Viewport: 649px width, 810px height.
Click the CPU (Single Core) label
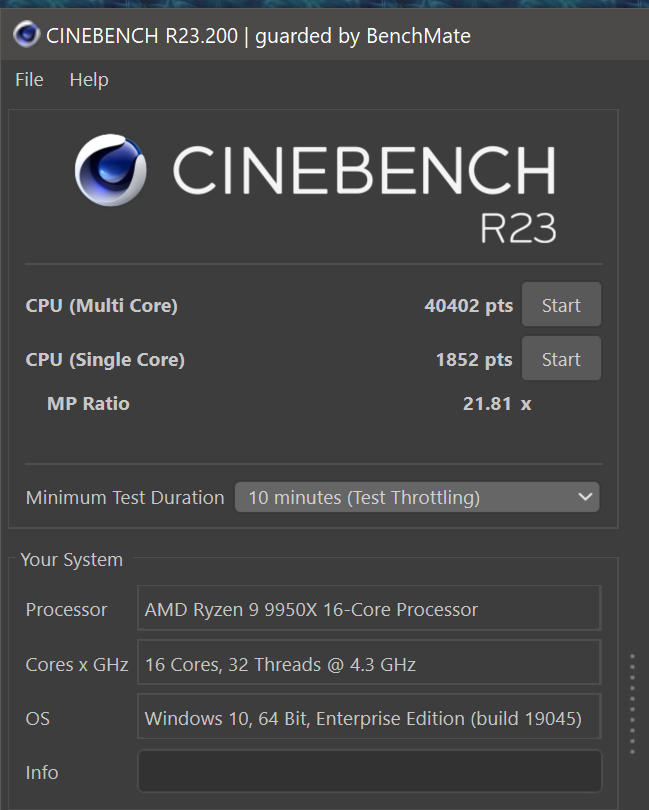point(105,360)
